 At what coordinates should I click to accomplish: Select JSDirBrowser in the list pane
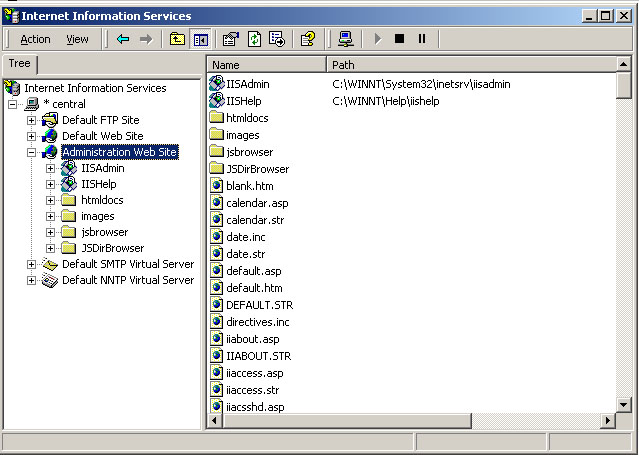[258, 169]
